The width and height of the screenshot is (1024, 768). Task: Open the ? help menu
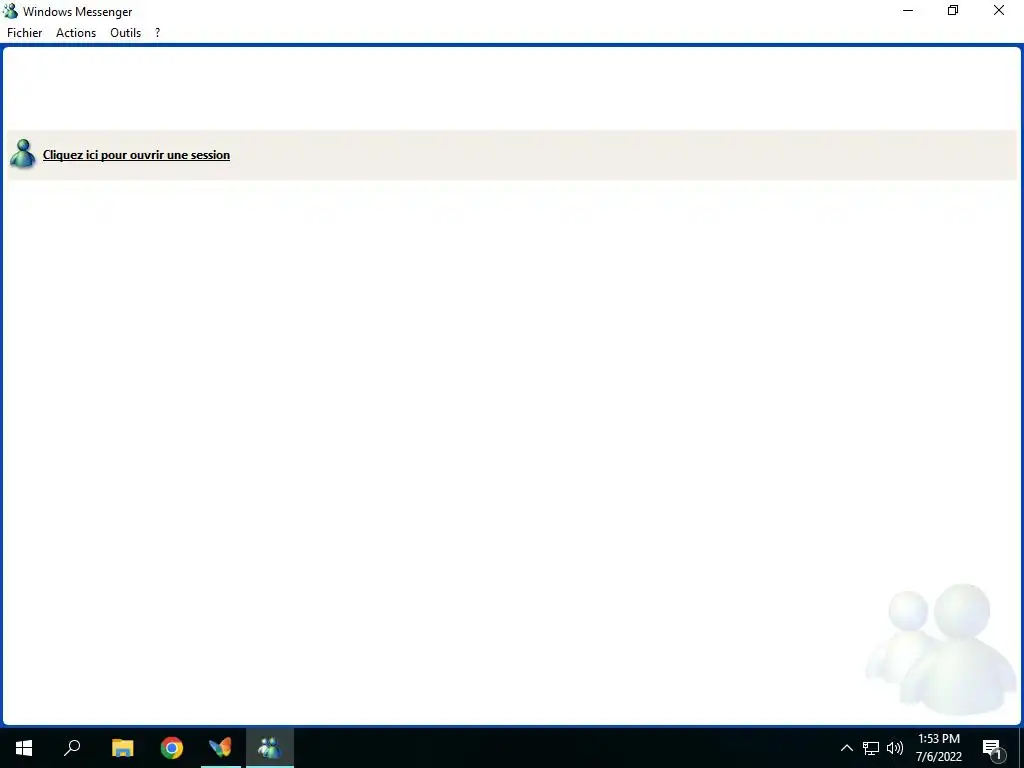click(157, 33)
